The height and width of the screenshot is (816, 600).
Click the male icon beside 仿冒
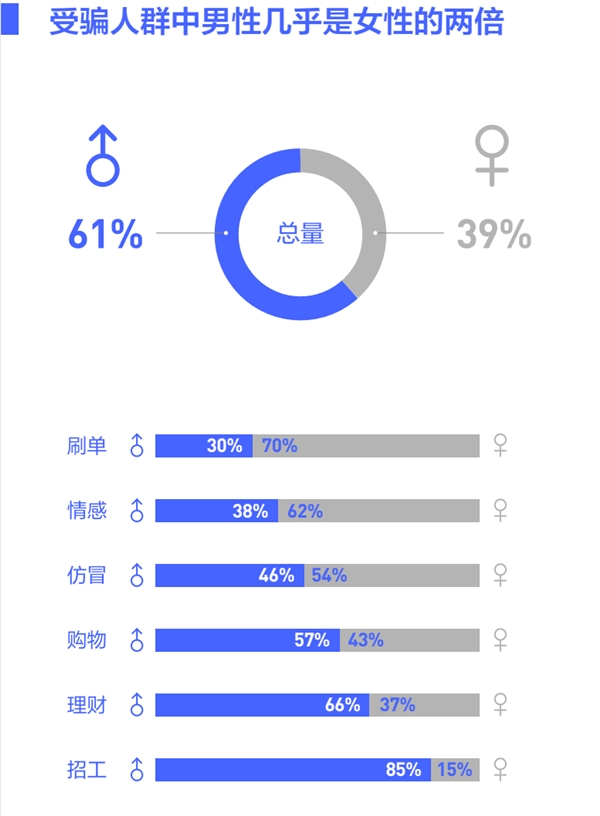pos(137,575)
